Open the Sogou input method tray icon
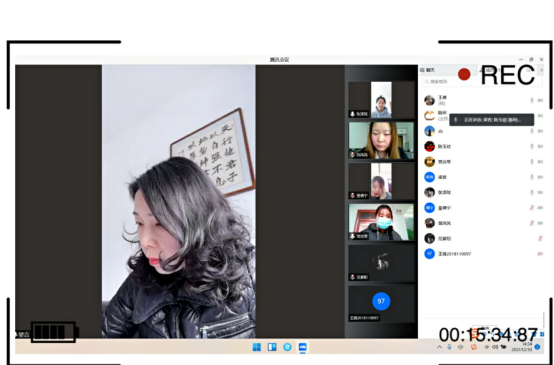Screen dimensions: 554x365 [474, 347]
